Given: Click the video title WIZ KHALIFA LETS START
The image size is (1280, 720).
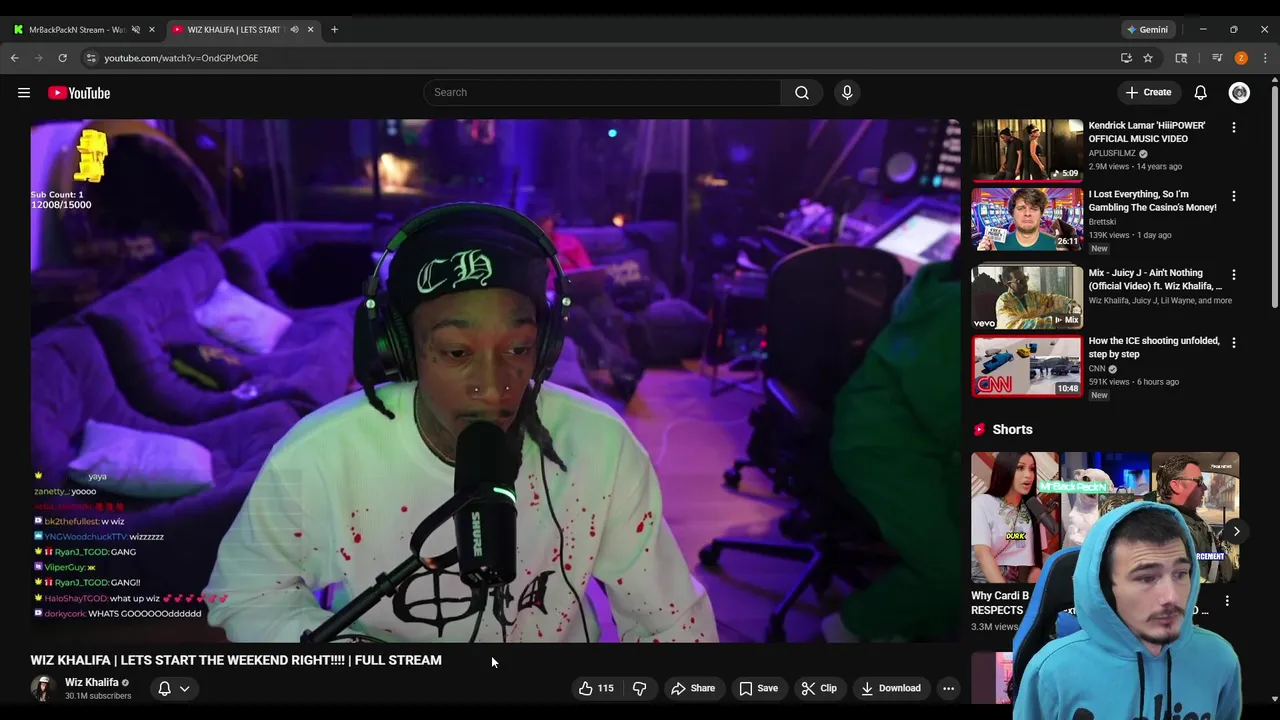Looking at the screenshot, I should pyautogui.click(x=236, y=660).
